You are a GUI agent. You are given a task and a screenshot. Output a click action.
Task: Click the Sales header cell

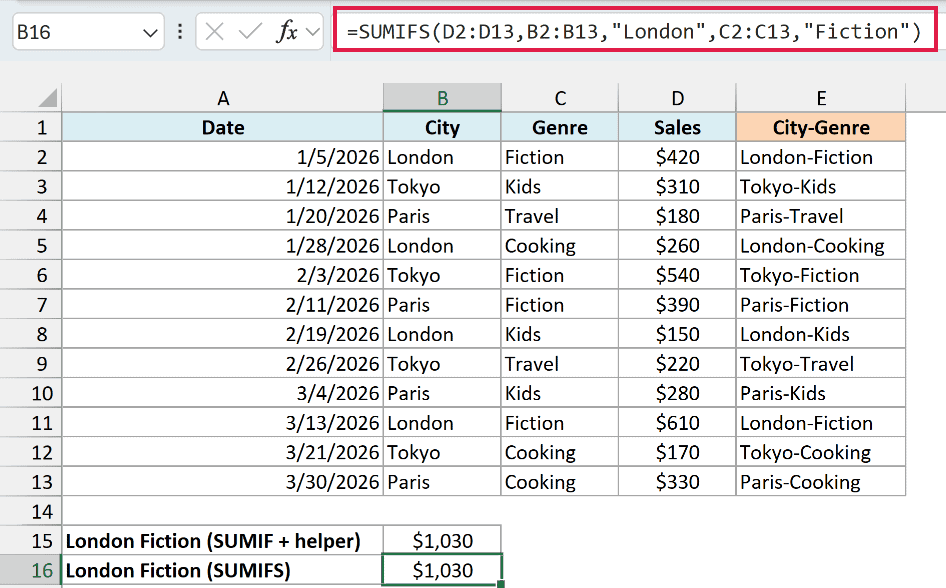(678, 127)
